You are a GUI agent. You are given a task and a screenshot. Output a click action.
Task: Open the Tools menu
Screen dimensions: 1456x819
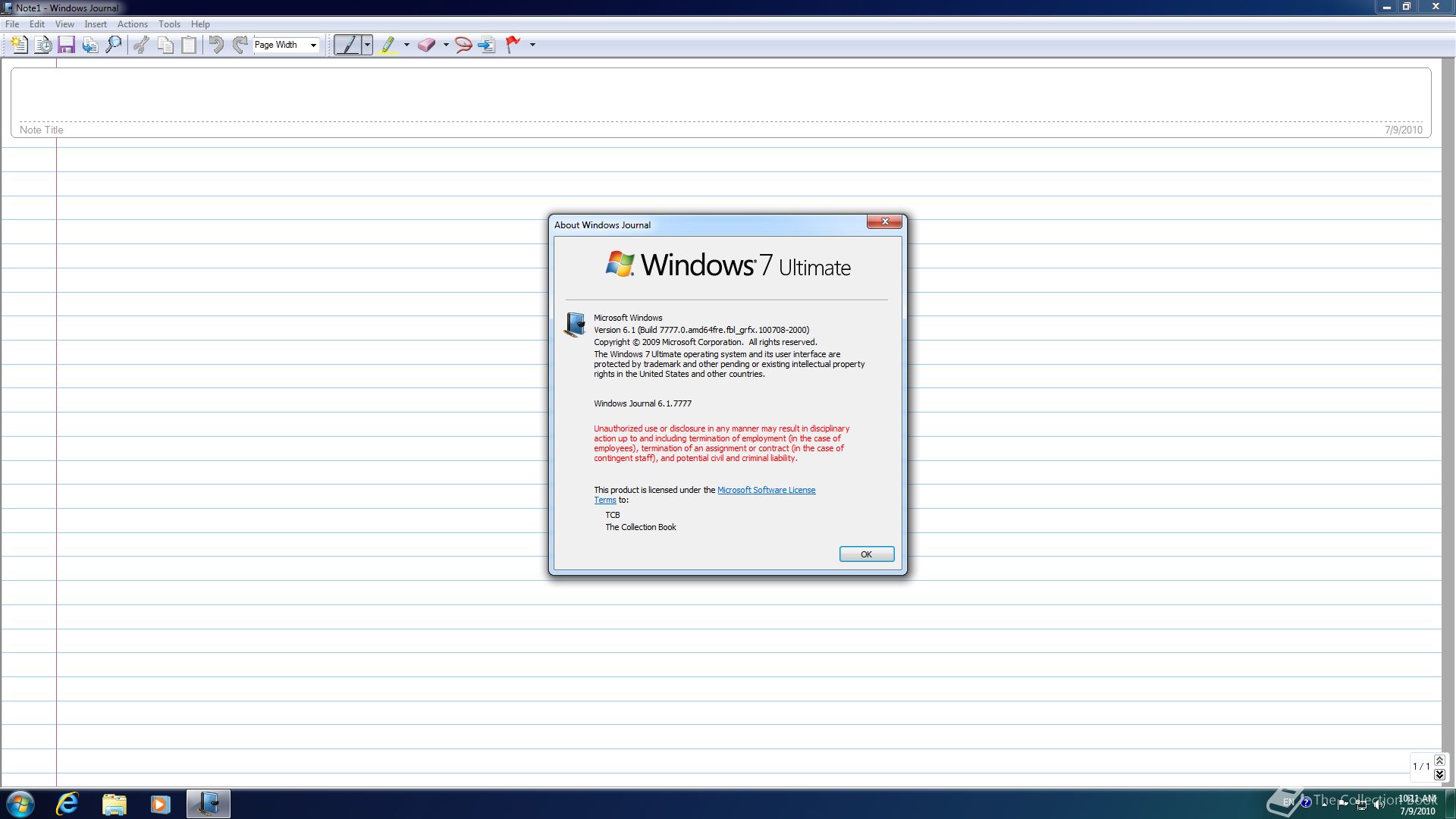[169, 24]
